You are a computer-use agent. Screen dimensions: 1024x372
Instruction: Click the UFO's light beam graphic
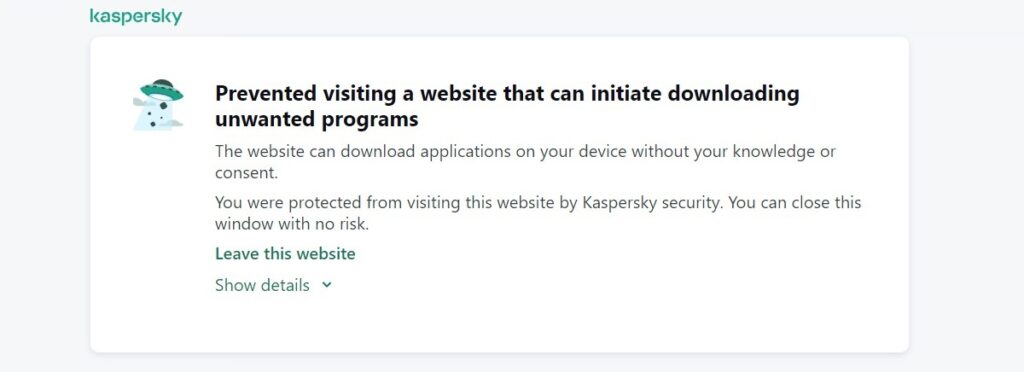153,116
